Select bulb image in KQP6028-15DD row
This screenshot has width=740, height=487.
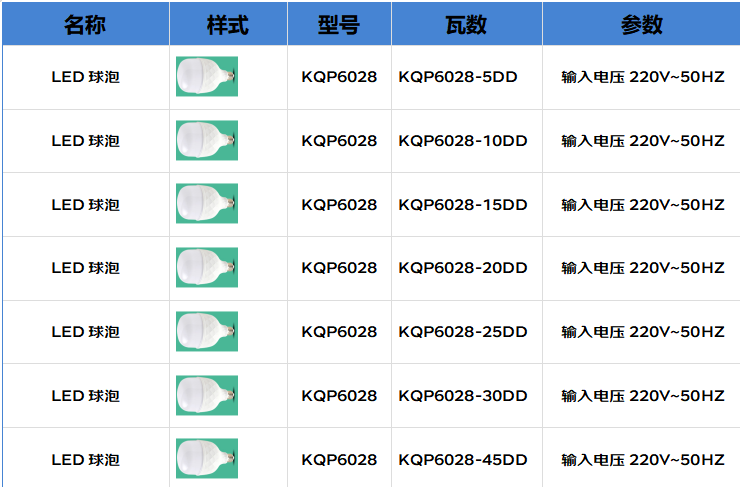(x=207, y=203)
